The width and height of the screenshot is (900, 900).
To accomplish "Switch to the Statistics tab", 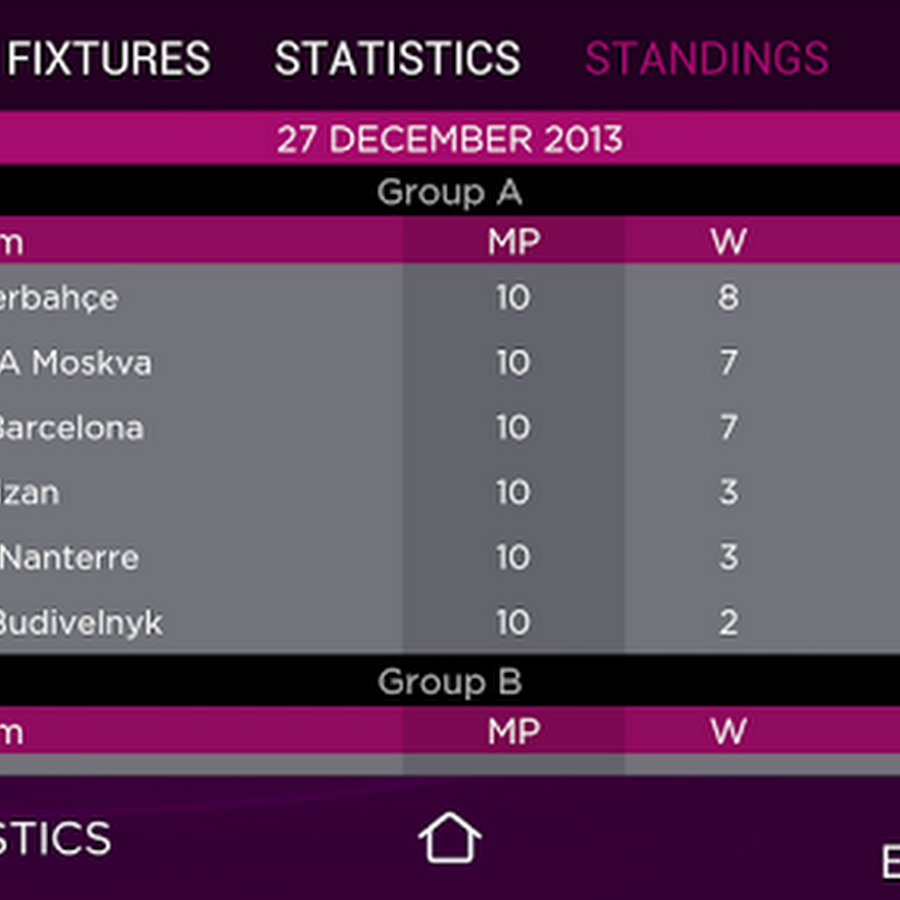I will tap(397, 59).
